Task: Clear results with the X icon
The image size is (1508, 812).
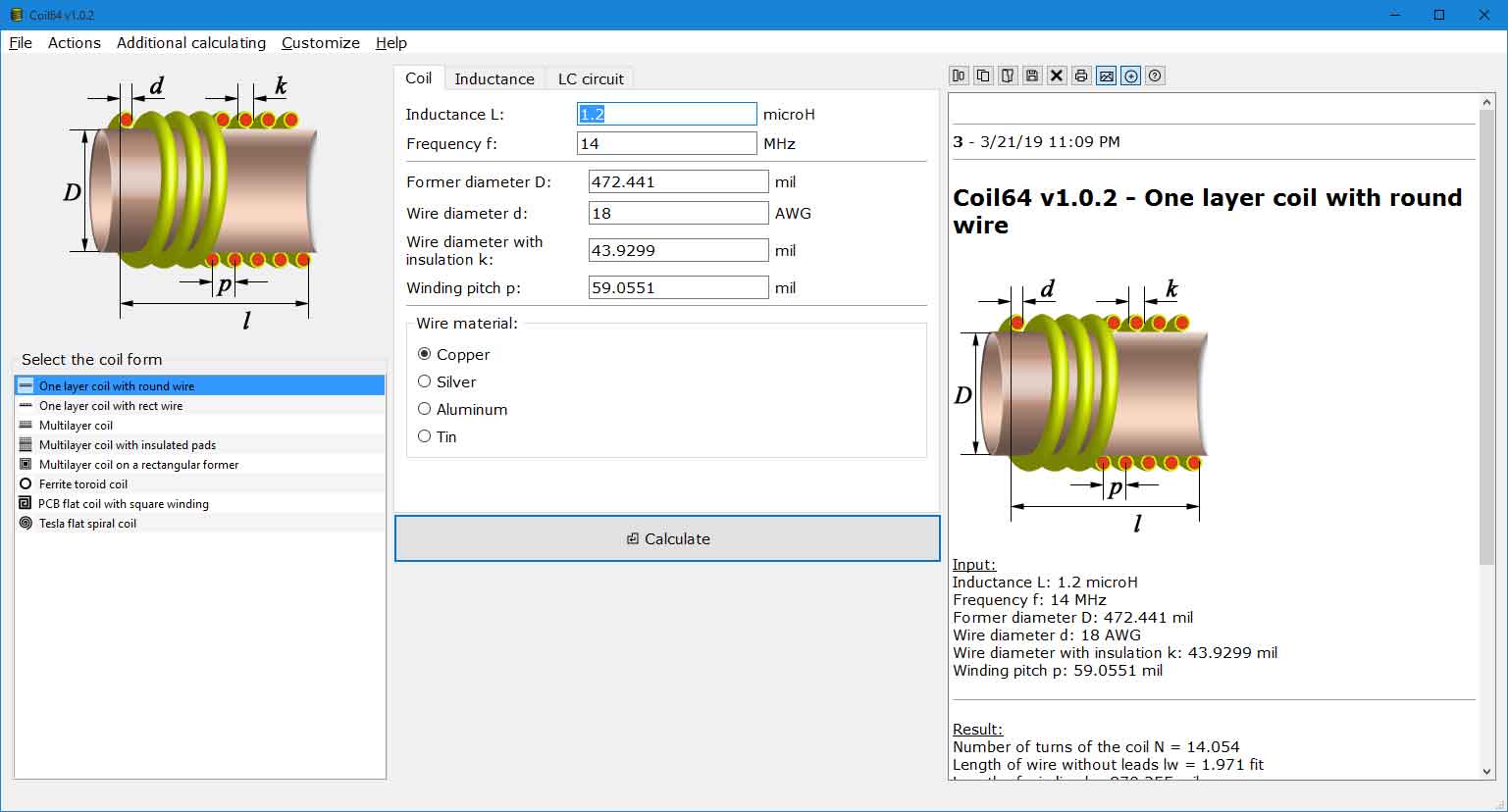Action: pos(1057,76)
